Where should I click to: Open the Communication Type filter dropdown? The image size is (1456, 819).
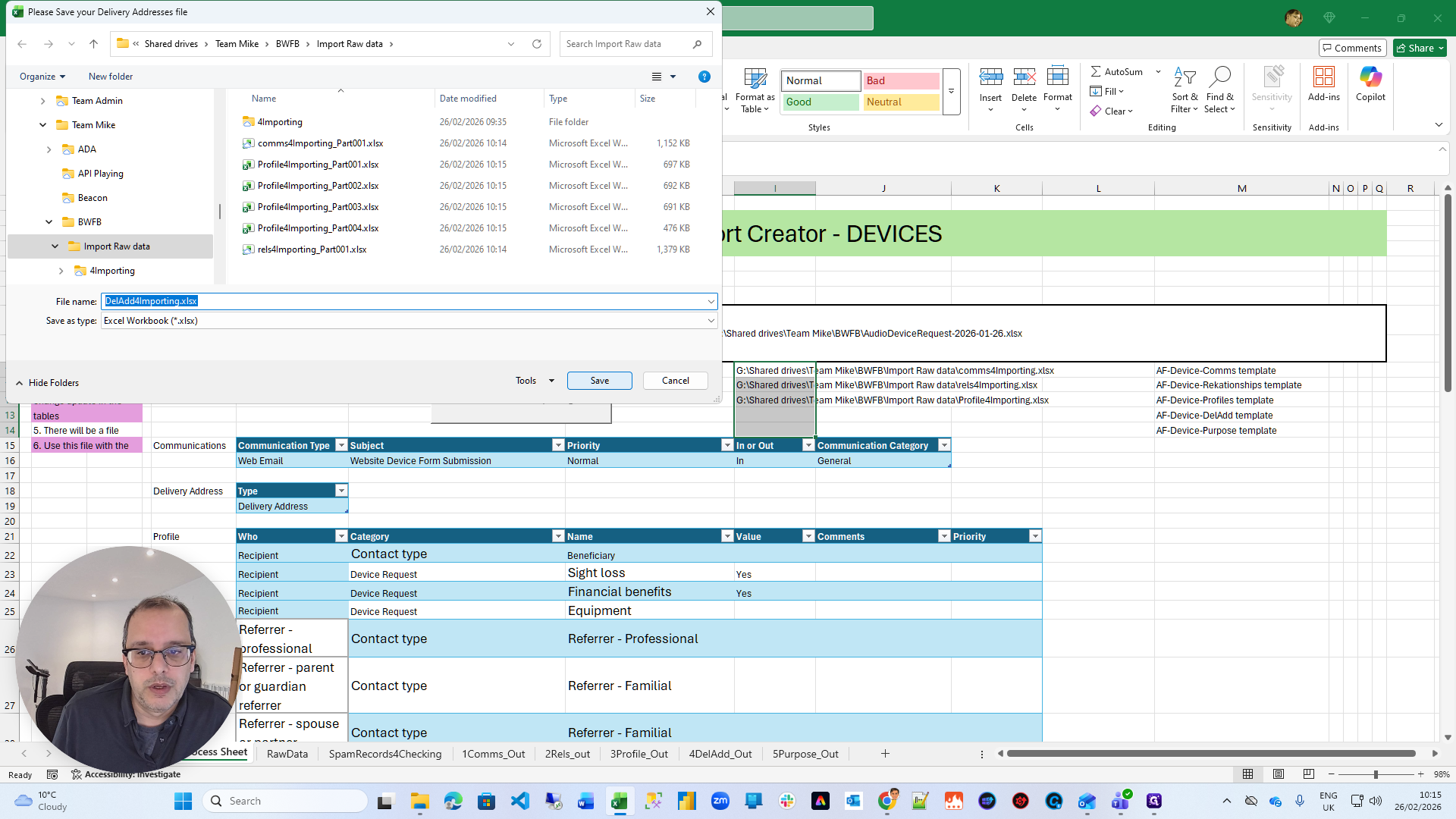[x=341, y=445]
